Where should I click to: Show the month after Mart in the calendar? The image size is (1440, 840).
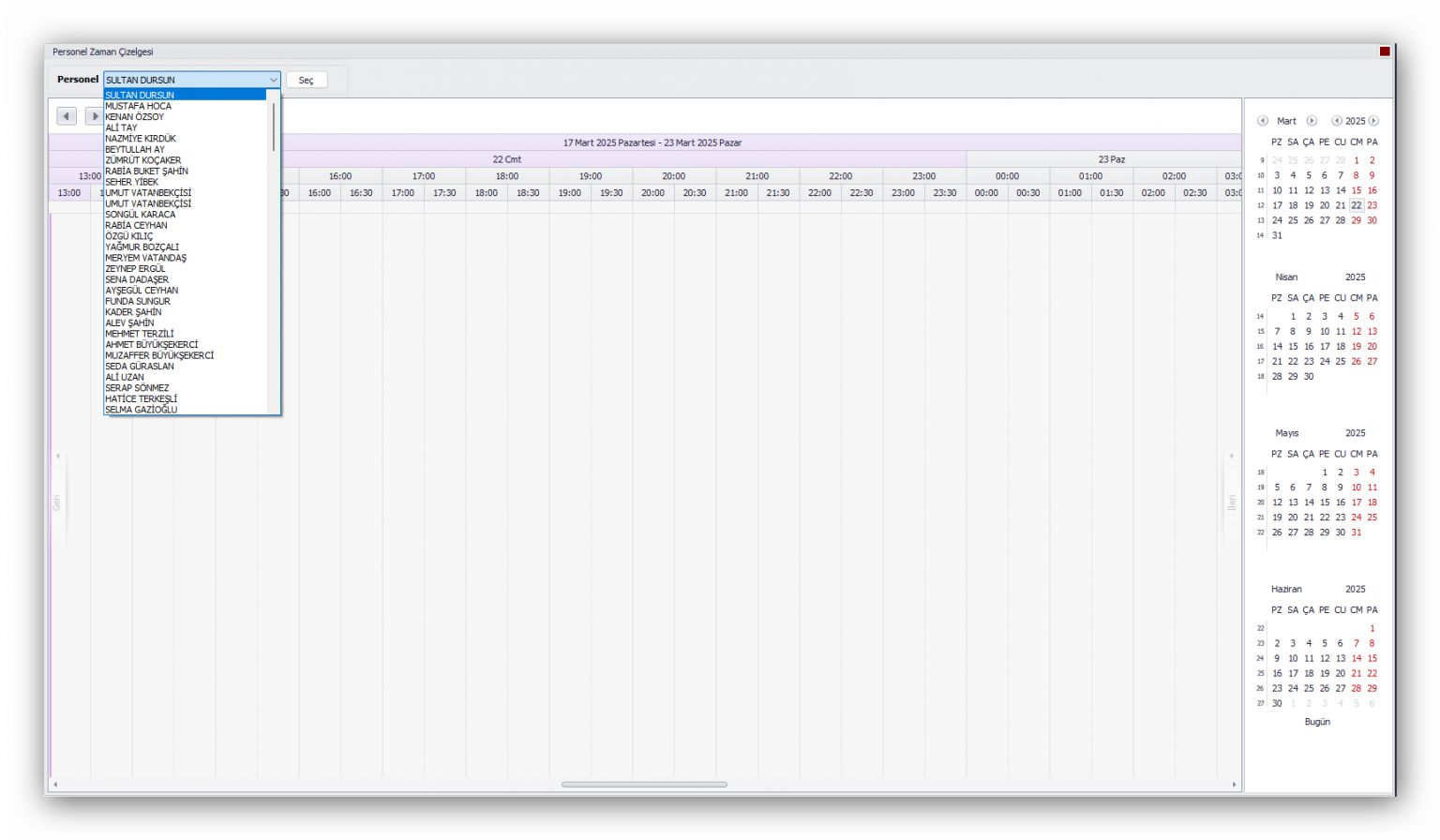point(1312,121)
